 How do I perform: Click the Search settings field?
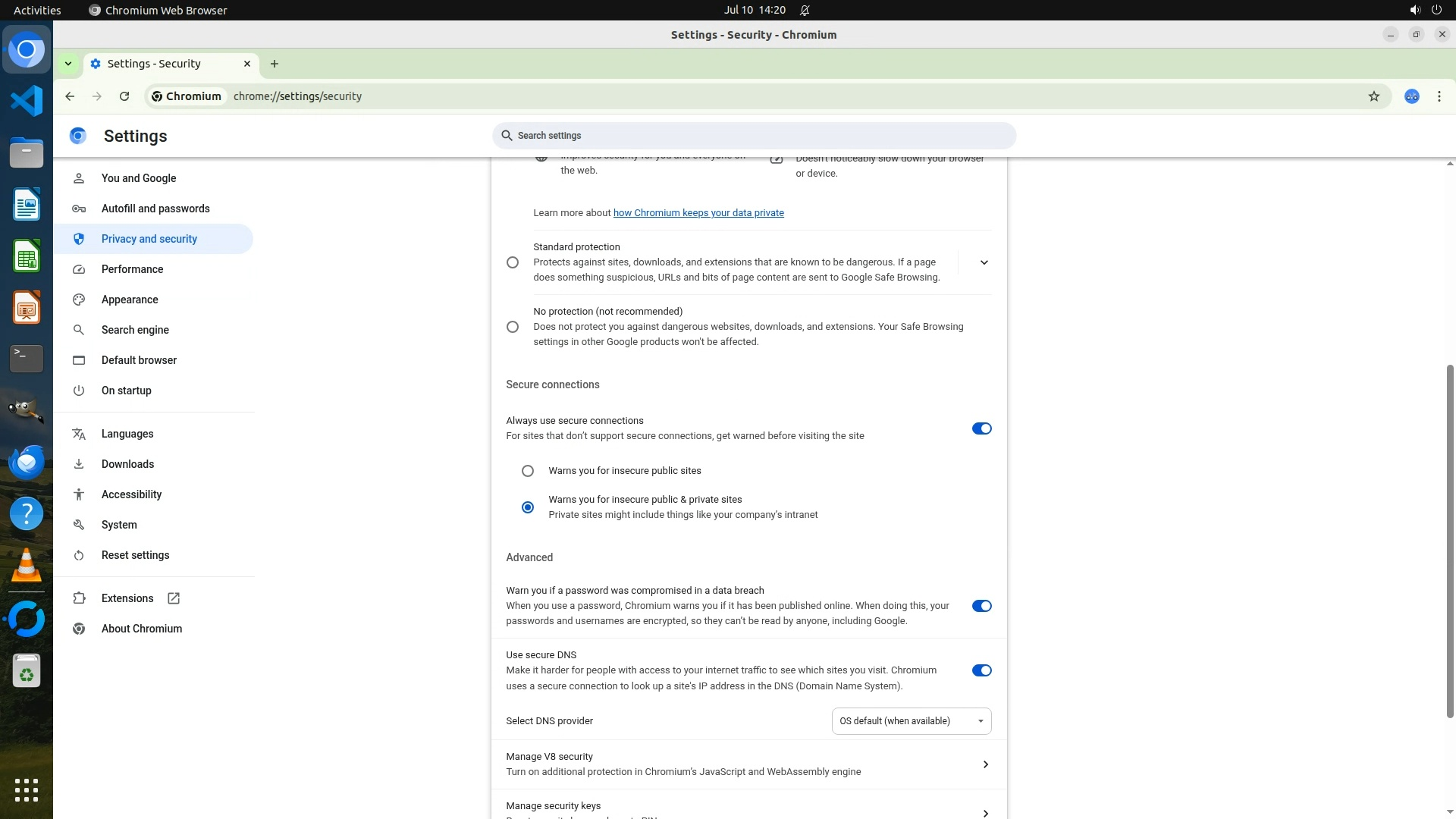(x=754, y=136)
